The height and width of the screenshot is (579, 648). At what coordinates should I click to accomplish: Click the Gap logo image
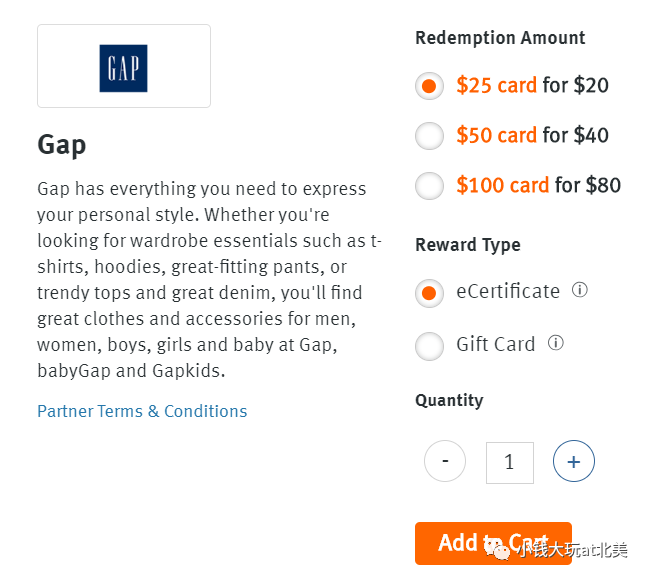point(123,68)
